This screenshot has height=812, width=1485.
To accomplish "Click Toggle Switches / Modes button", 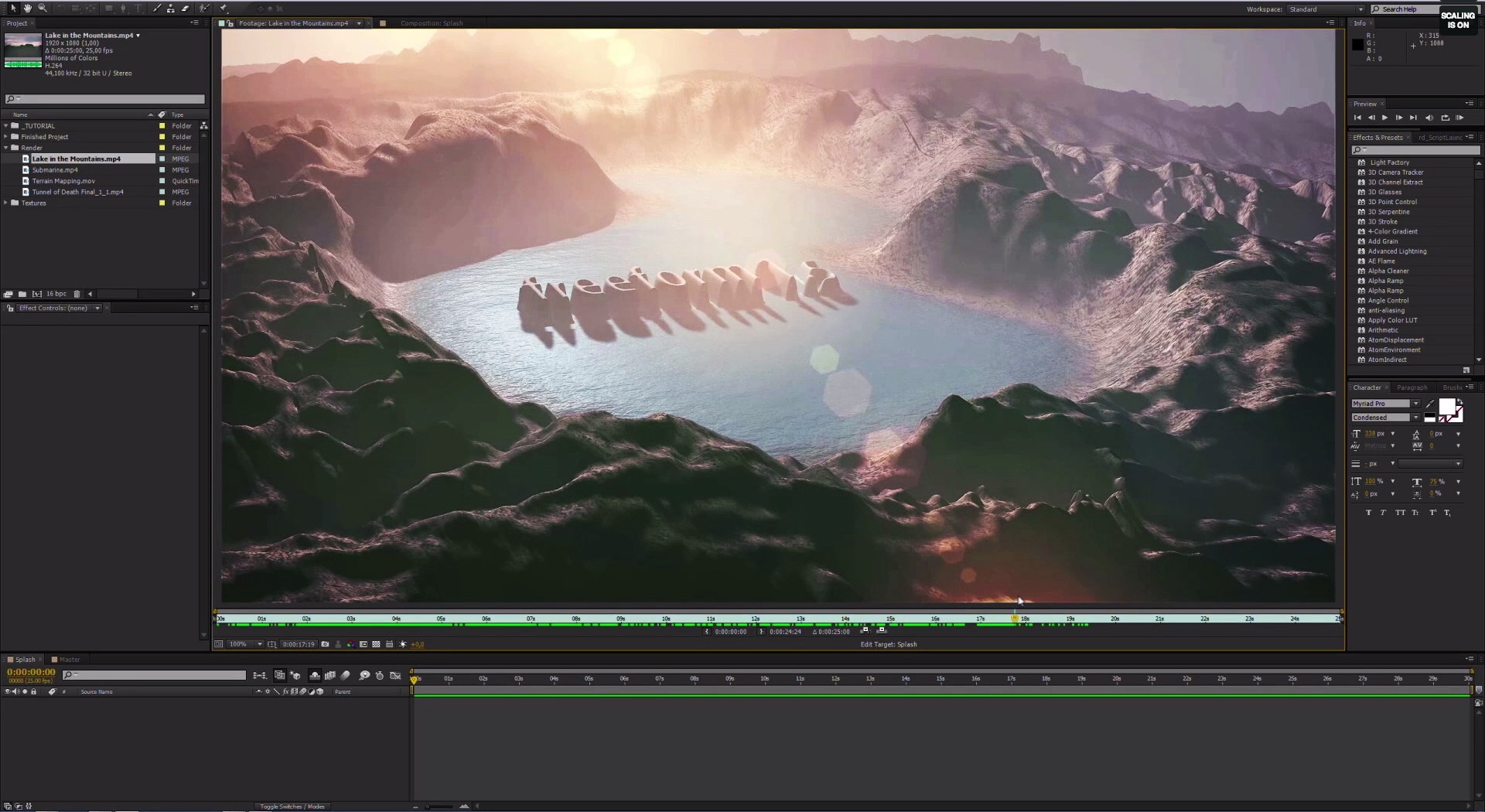I will pyautogui.click(x=292, y=807).
